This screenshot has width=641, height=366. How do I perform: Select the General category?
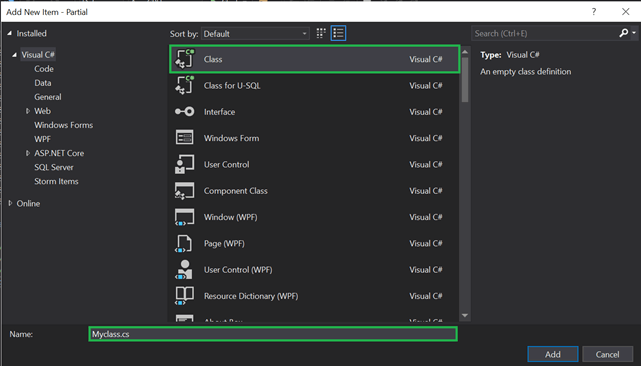point(48,97)
